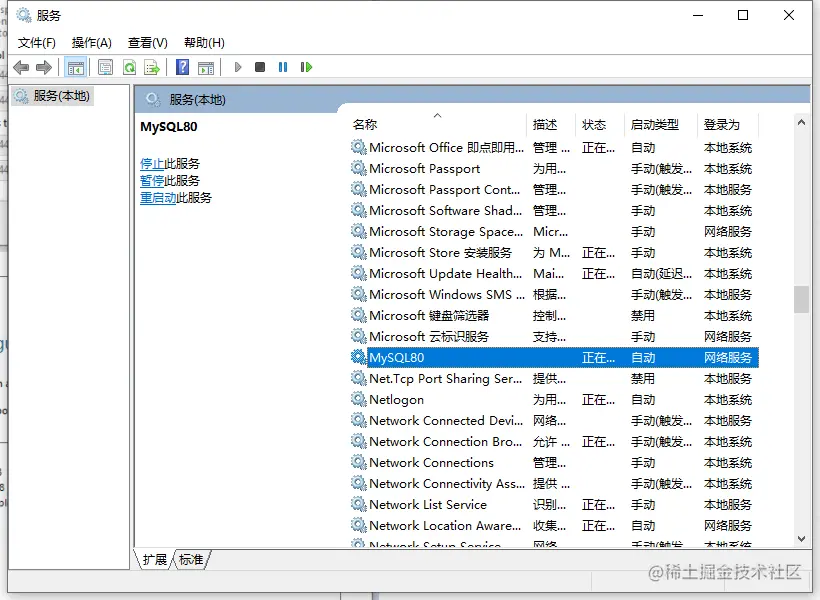Go forward with the right arrow toolbar icon

[44, 67]
